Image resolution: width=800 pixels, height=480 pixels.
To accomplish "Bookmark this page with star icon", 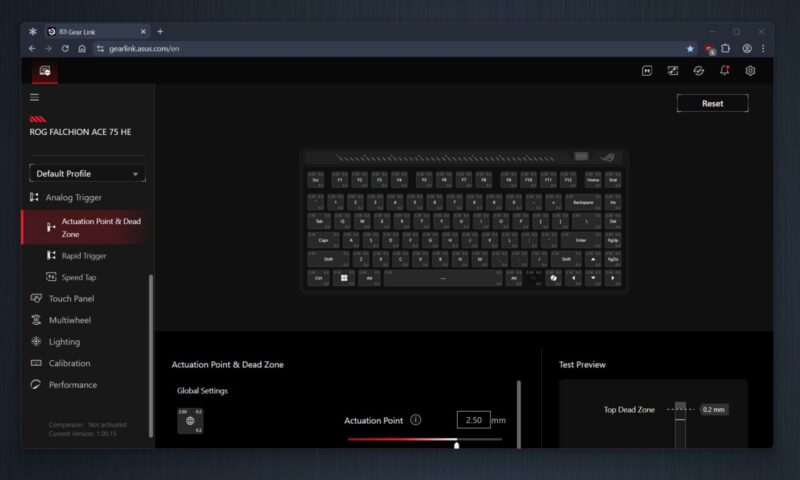I will pos(690,48).
